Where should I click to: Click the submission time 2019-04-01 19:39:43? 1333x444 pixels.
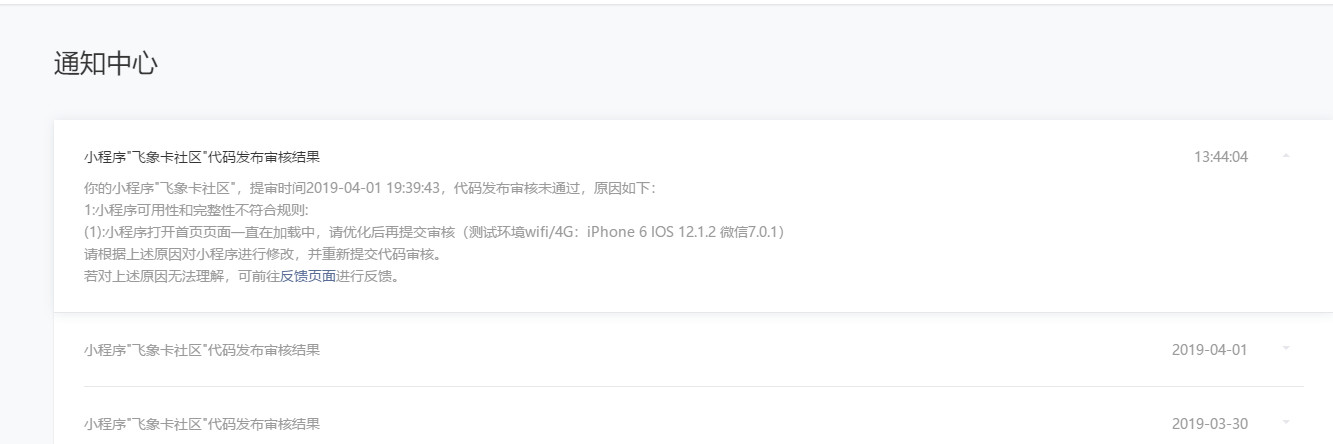coord(375,188)
